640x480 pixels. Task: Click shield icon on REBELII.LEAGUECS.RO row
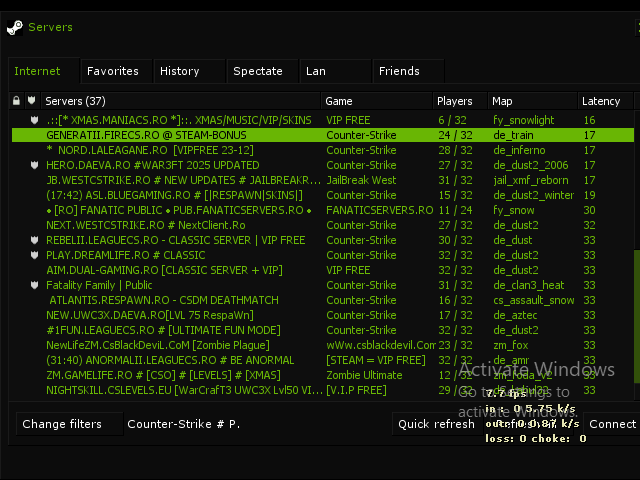pos(34,240)
